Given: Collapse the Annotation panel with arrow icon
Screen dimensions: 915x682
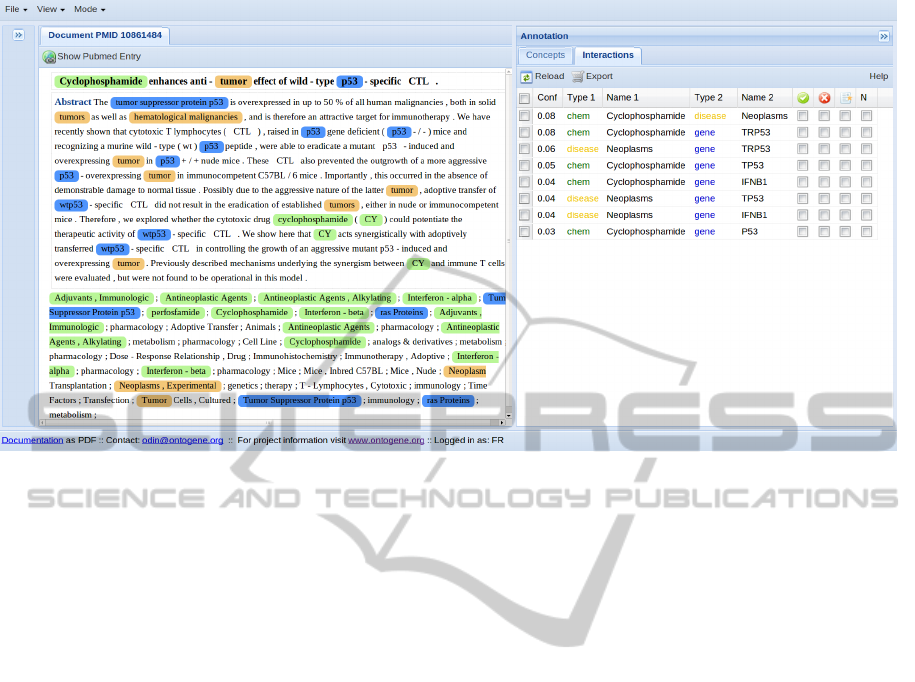Looking at the screenshot, I should (x=884, y=36).
